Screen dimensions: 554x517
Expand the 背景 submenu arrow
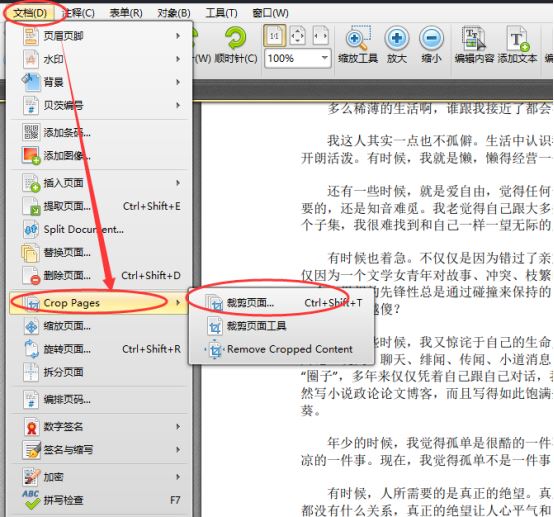pyautogui.click(x=178, y=82)
